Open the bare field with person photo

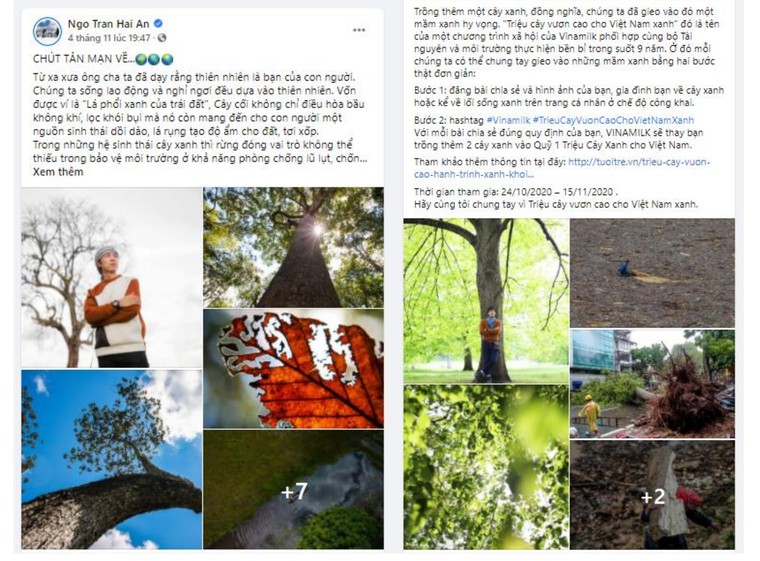click(652, 273)
